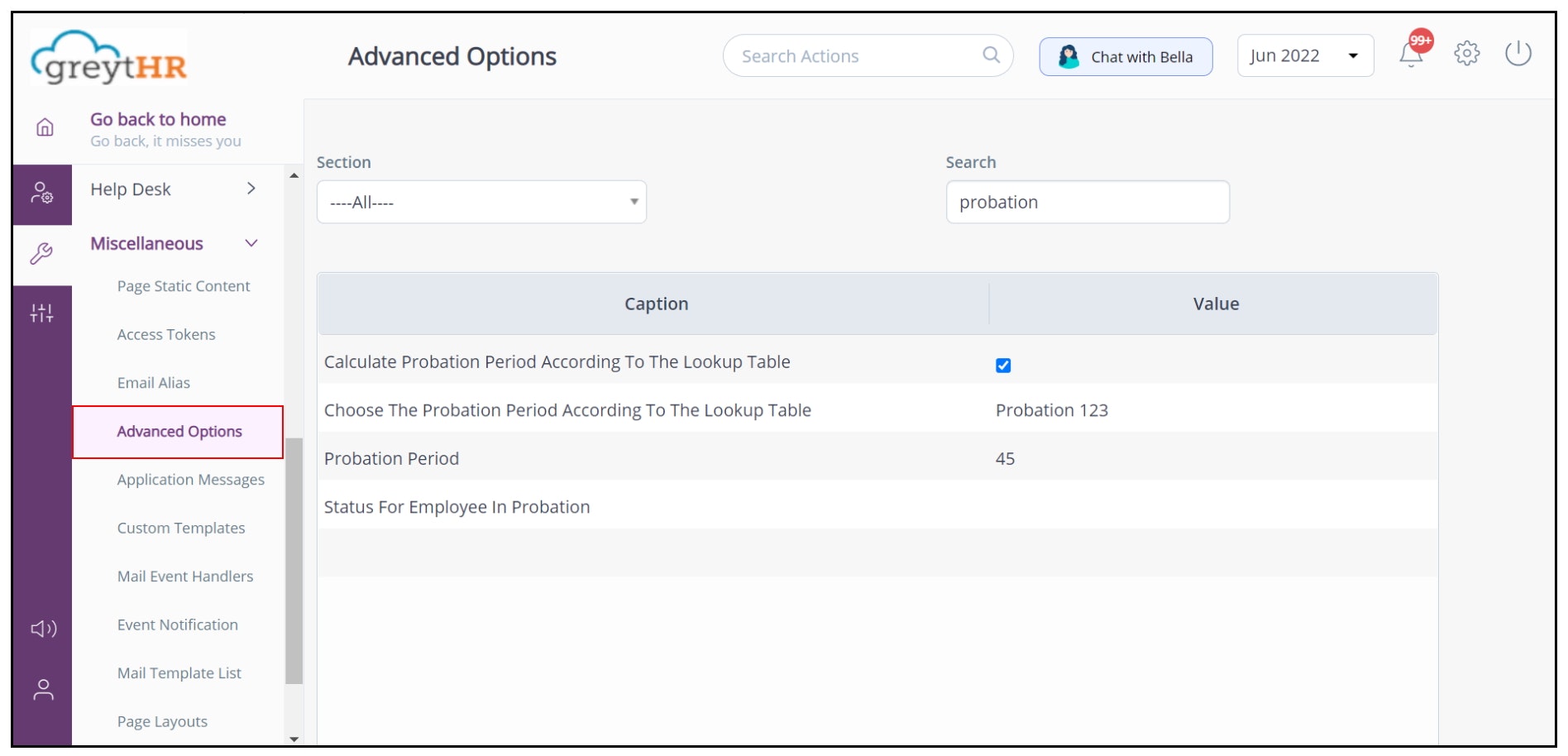Collapse the Miscellaneous menu section
Screen dimensions: 1568x756
[251, 243]
